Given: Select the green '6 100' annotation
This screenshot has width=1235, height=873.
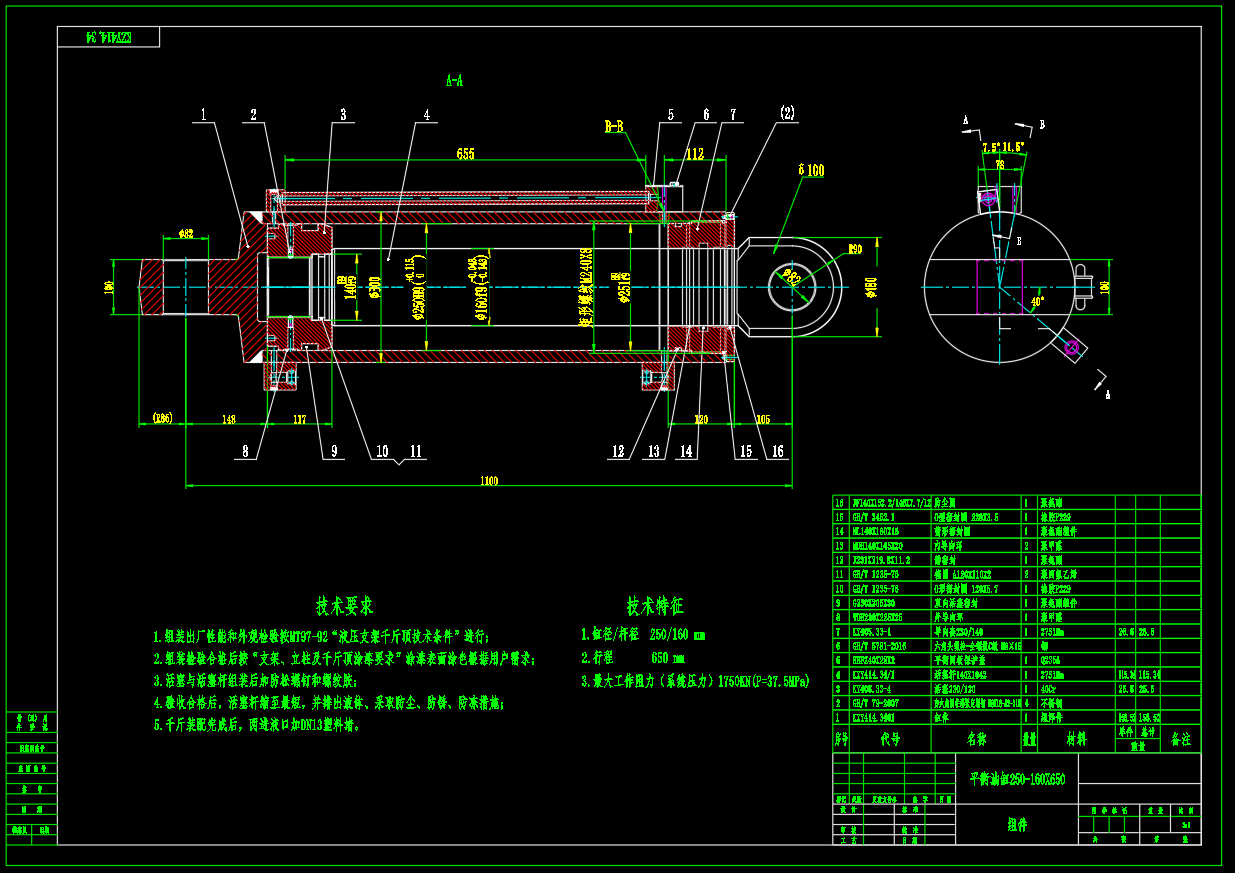Looking at the screenshot, I should (811, 171).
